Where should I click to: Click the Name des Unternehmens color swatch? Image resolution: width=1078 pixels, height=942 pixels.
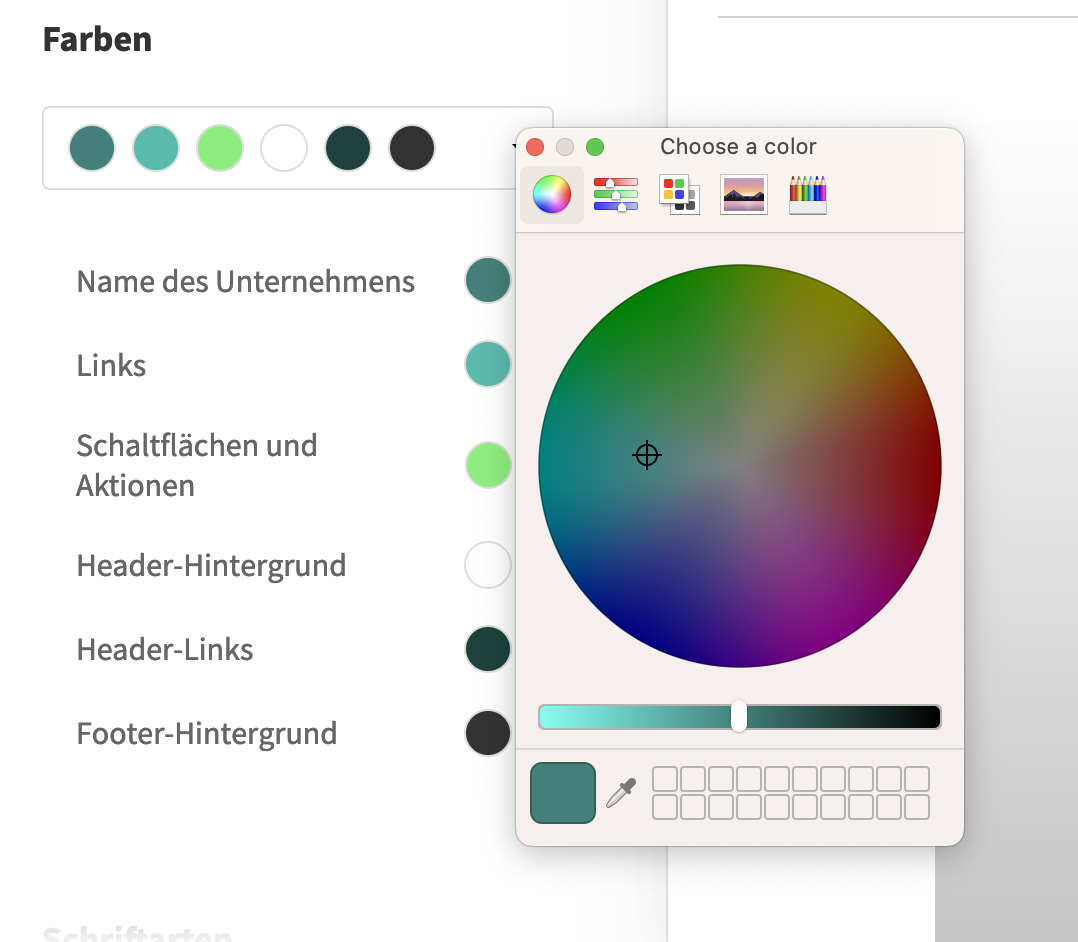point(488,281)
